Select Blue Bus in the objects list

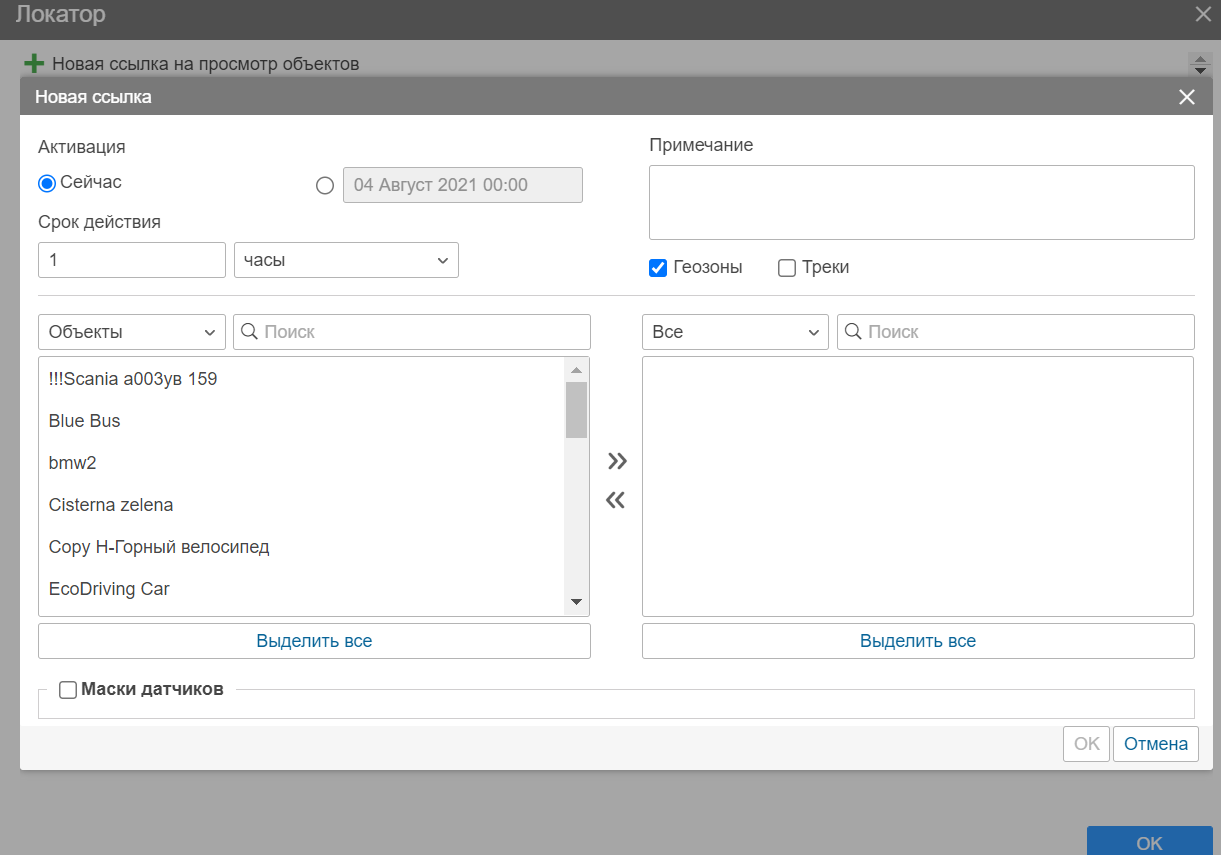[85, 421]
